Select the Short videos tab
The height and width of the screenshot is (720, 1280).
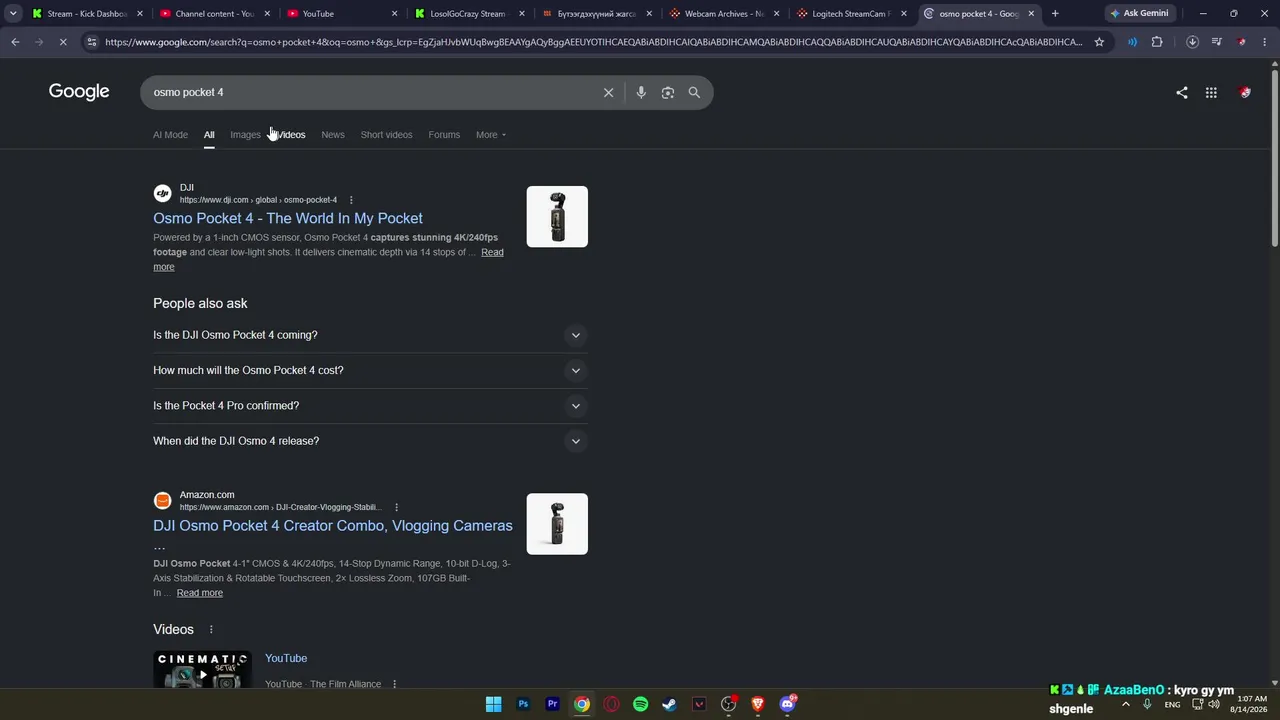point(386,135)
